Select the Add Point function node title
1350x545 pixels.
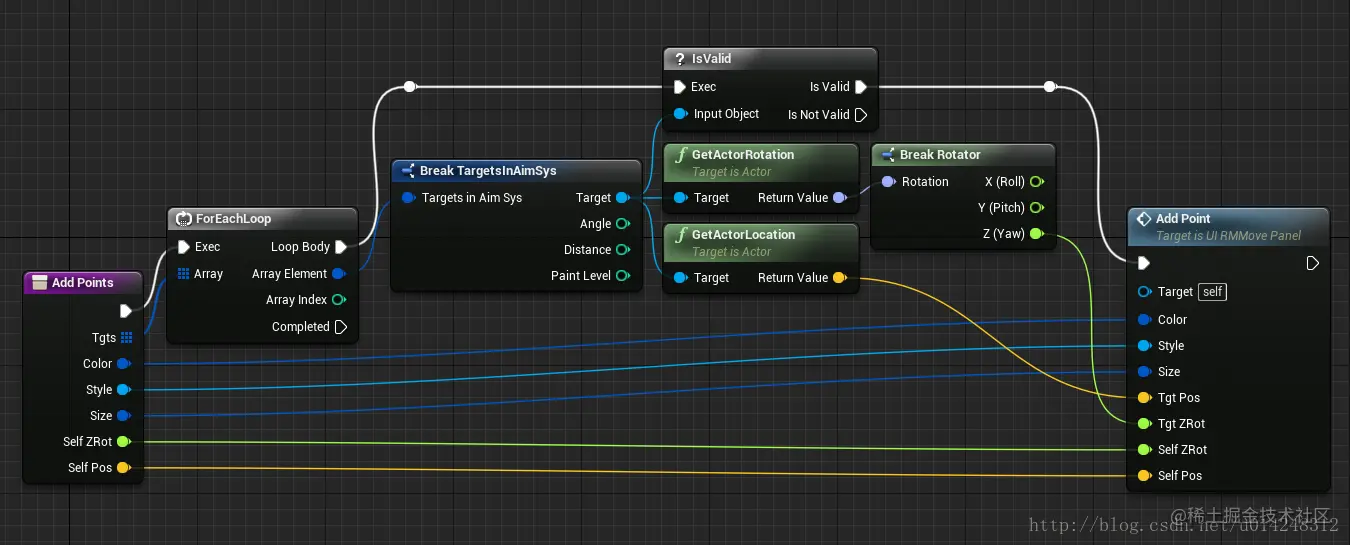pos(1183,219)
